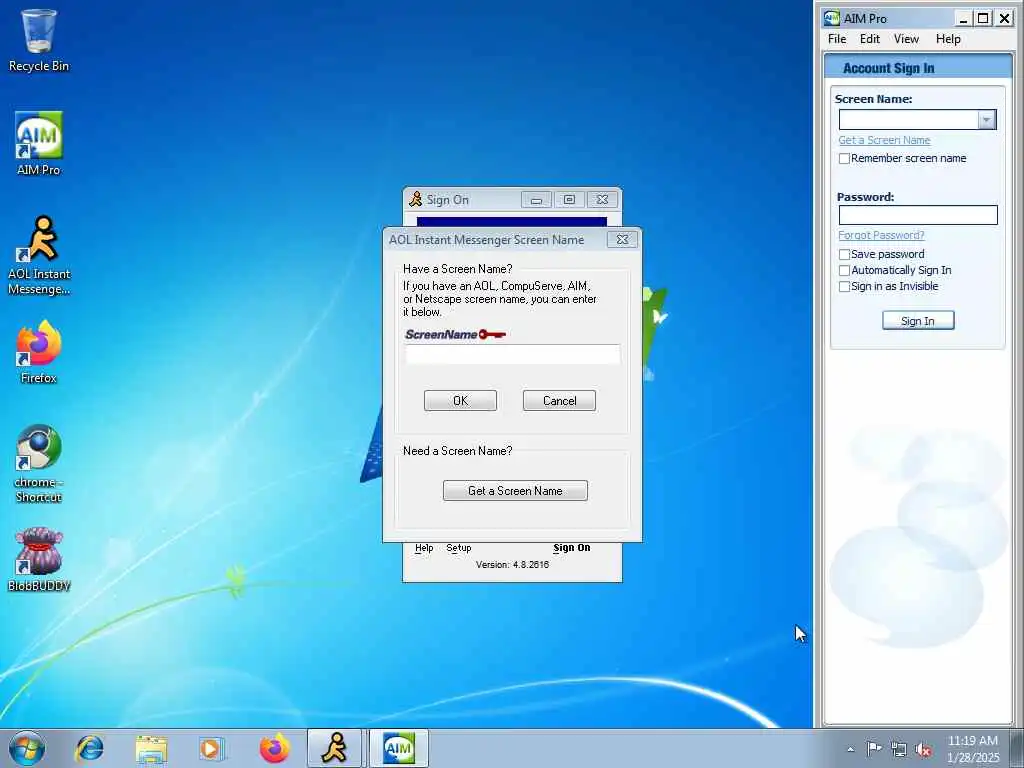Maximize the AIM Pro window

pos(983,18)
